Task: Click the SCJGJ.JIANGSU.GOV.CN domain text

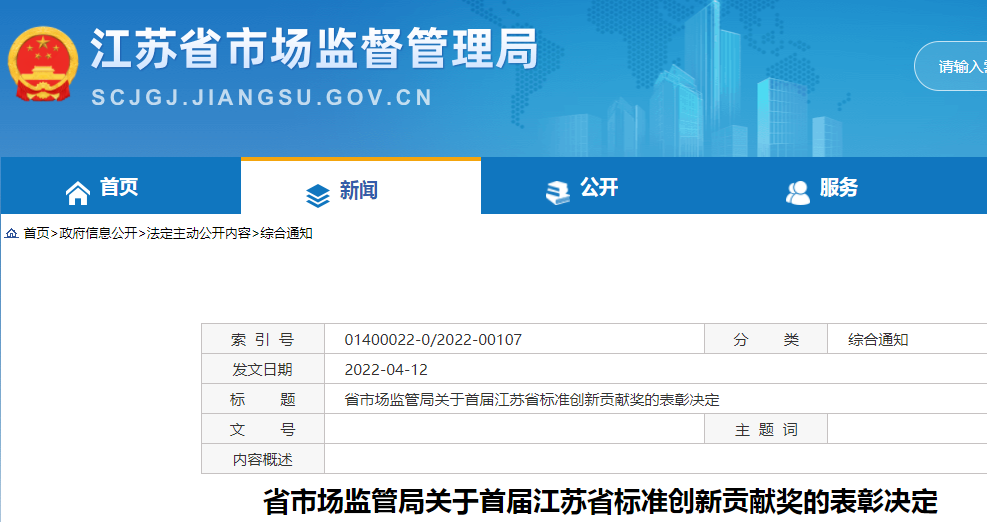Action: pyautogui.click(x=262, y=98)
